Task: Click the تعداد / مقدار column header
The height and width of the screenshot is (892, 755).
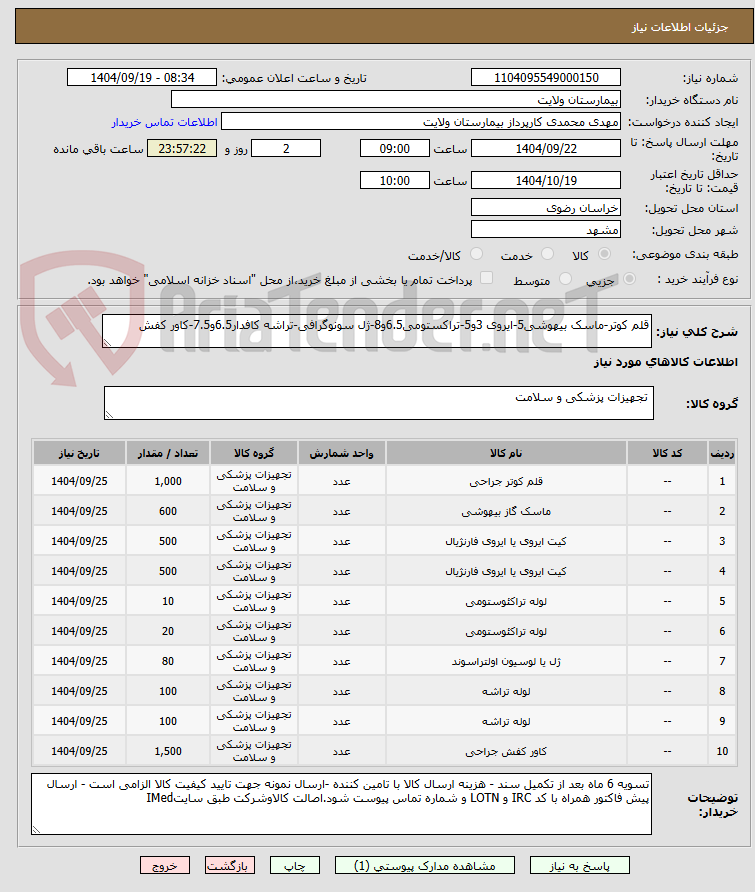Action: point(168,453)
